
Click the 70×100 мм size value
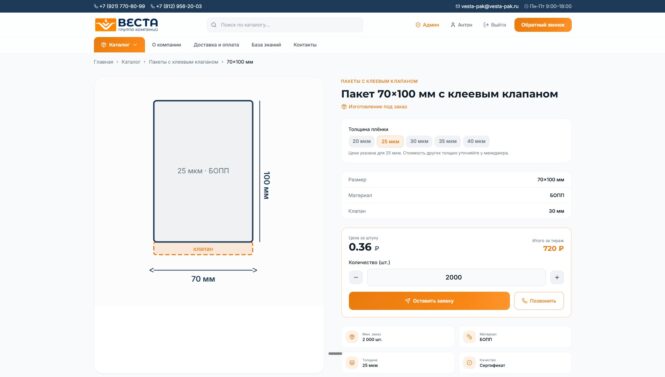click(550, 180)
